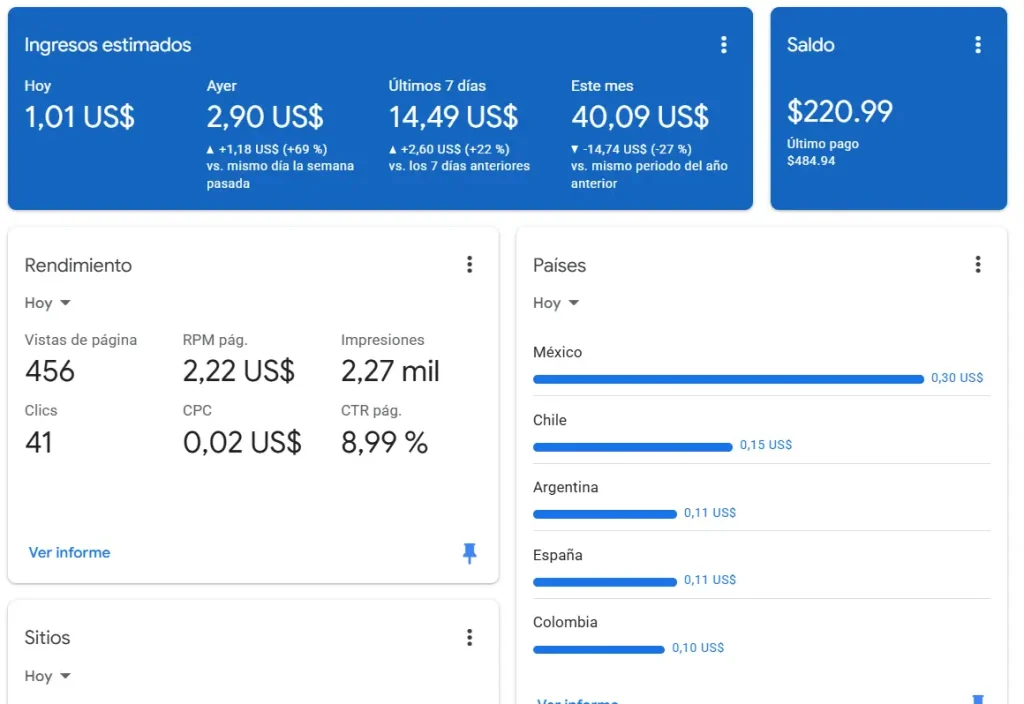Open Sitios card three-dot menu
The image size is (1024, 704).
click(x=470, y=637)
